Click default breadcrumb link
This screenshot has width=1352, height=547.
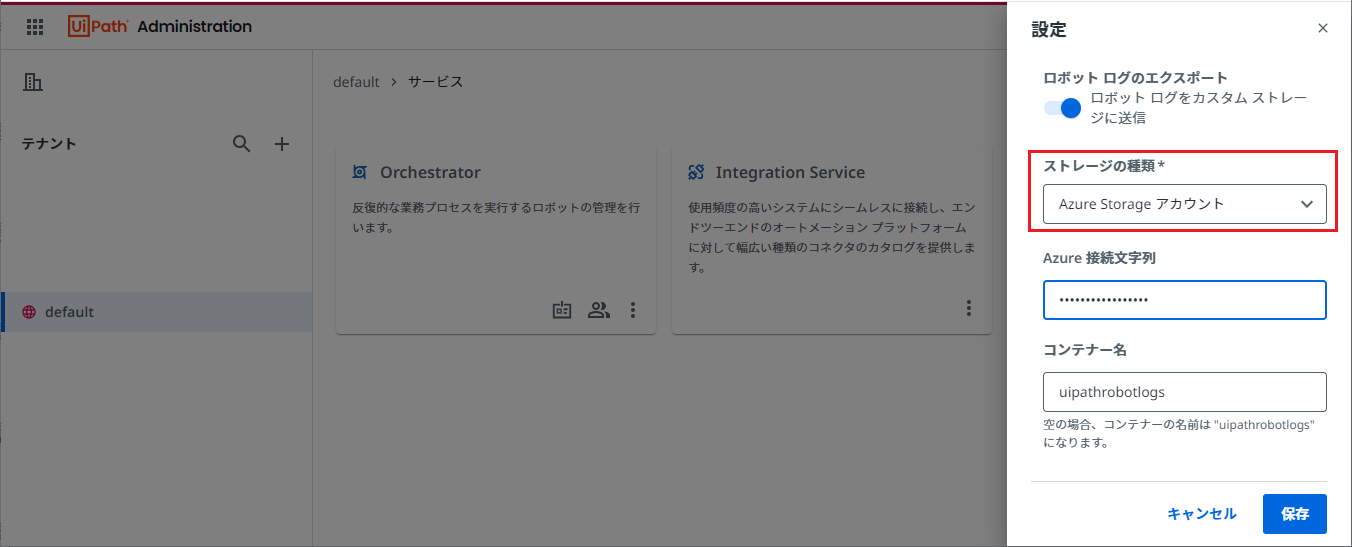[x=356, y=82]
